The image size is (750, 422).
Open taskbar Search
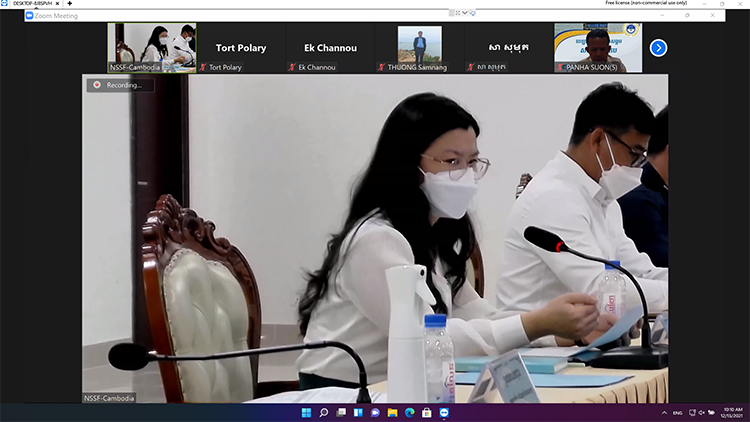tap(324, 412)
